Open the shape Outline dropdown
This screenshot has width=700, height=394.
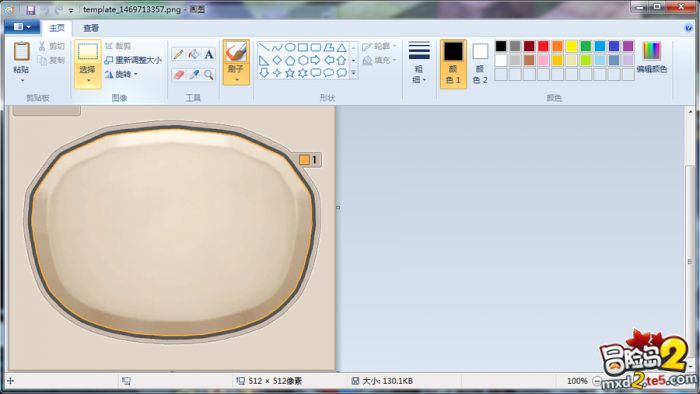(379, 46)
